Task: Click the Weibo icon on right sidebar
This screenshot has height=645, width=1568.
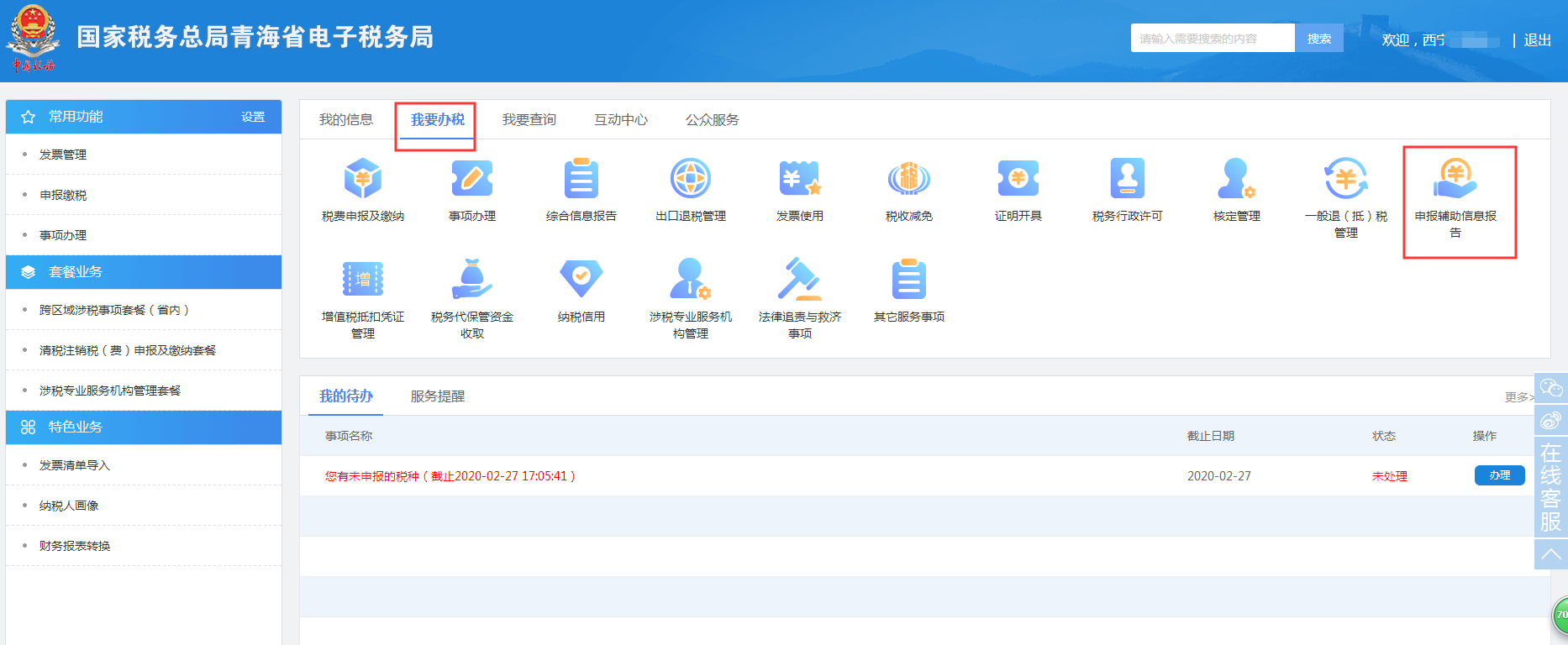Action: click(1550, 421)
